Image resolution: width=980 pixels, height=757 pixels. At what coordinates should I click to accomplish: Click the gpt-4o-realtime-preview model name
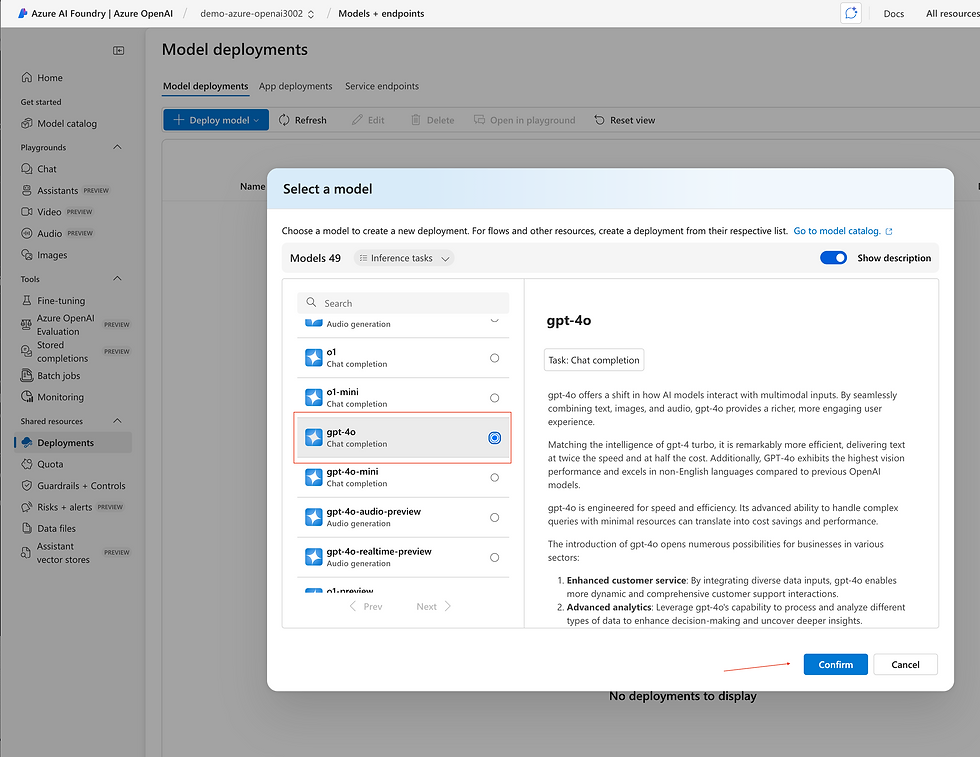(x=379, y=551)
